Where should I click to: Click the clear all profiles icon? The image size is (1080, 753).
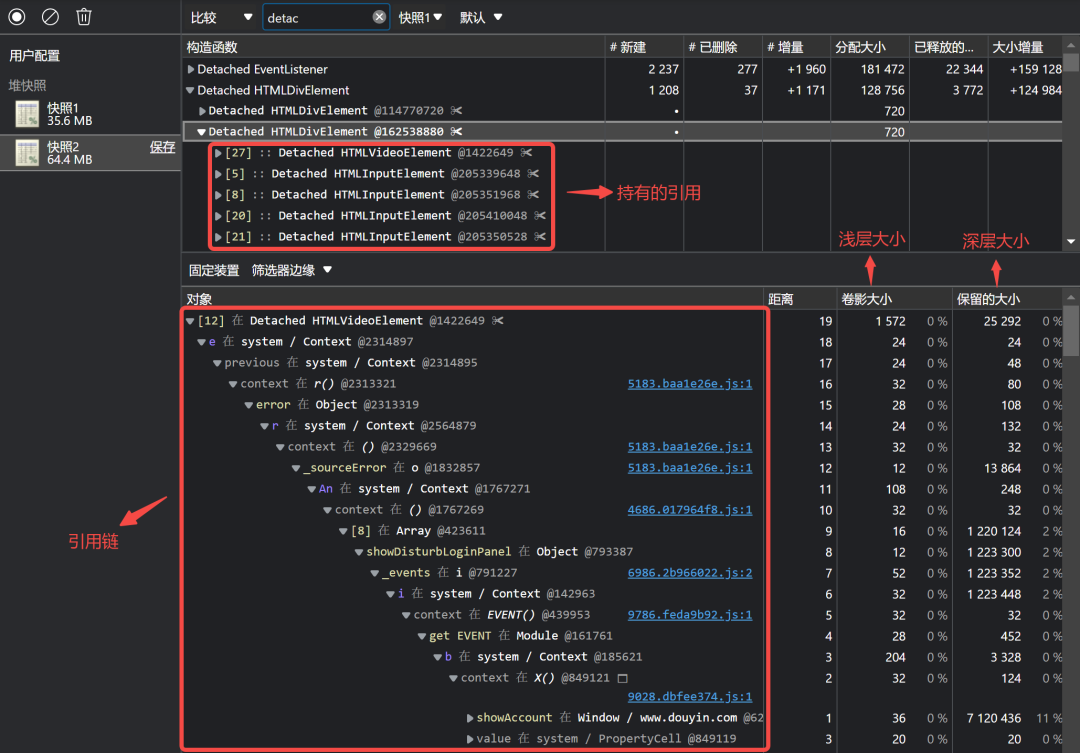coord(50,17)
